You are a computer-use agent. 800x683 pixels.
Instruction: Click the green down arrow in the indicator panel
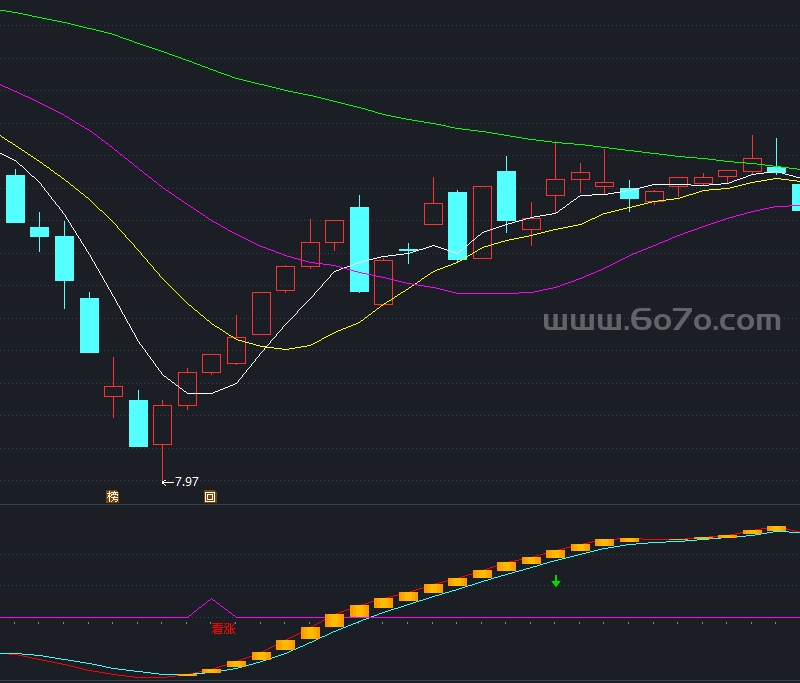556,581
